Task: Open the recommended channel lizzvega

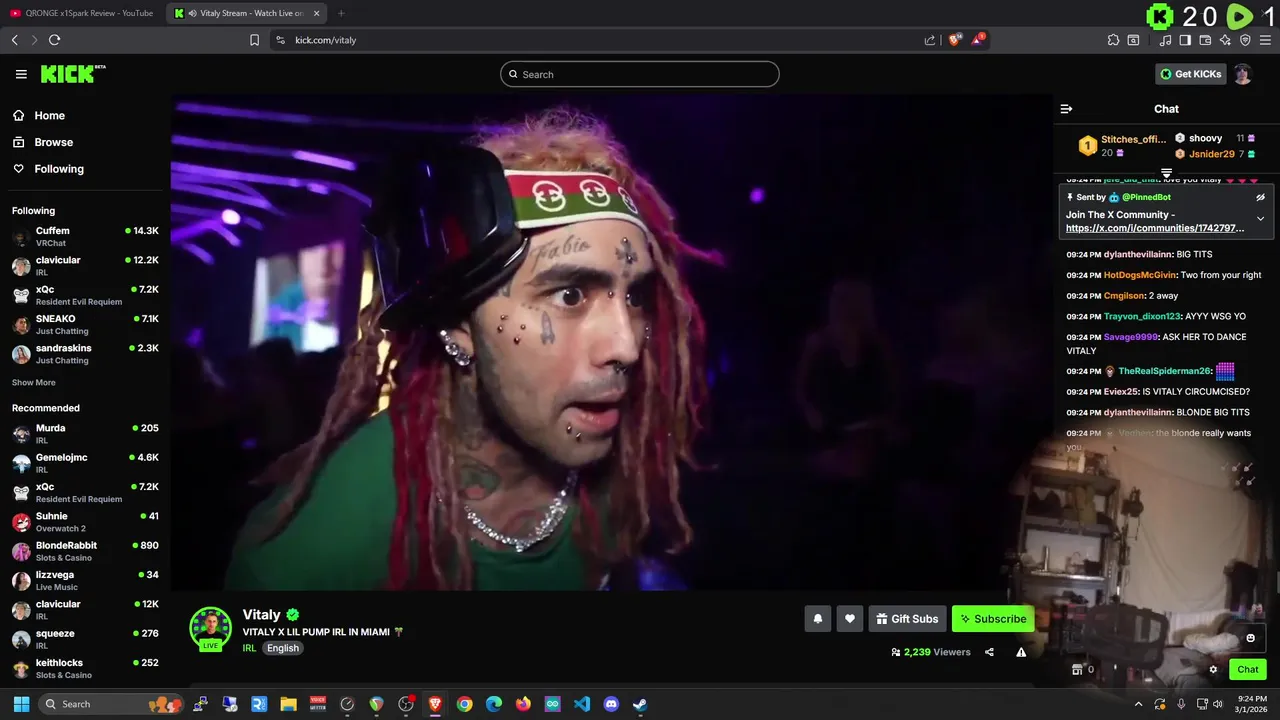Action: point(85,581)
